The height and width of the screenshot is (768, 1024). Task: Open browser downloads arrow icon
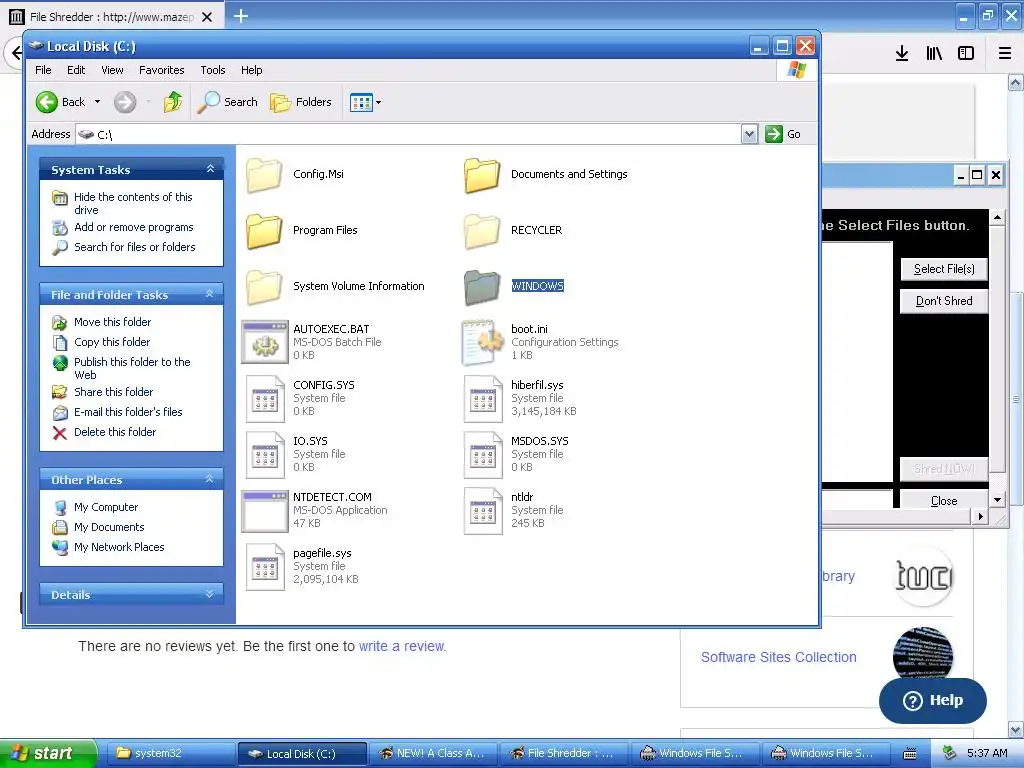pyautogui.click(x=902, y=54)
